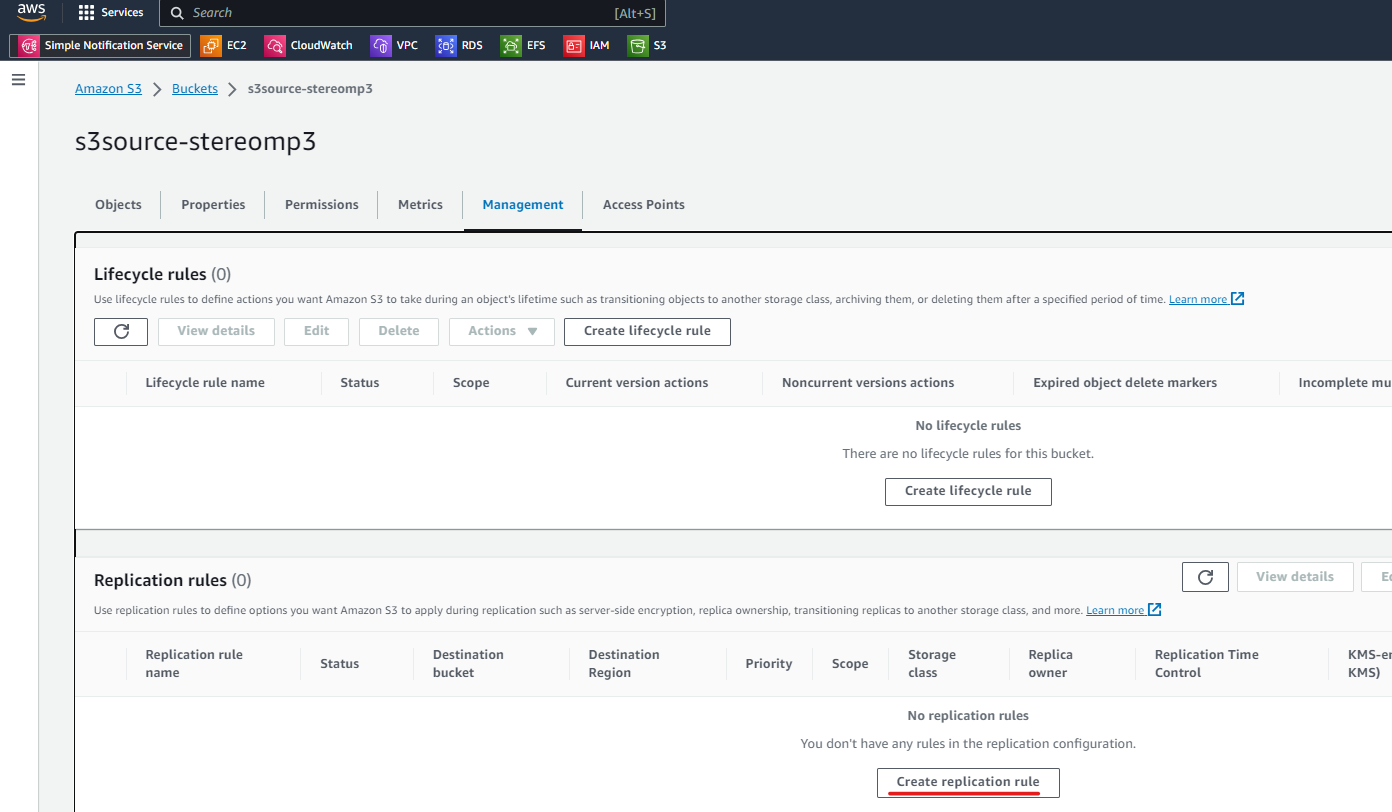Open the IAM service shortcut
Screen dimensions: 1392x812
click(587, 45)
